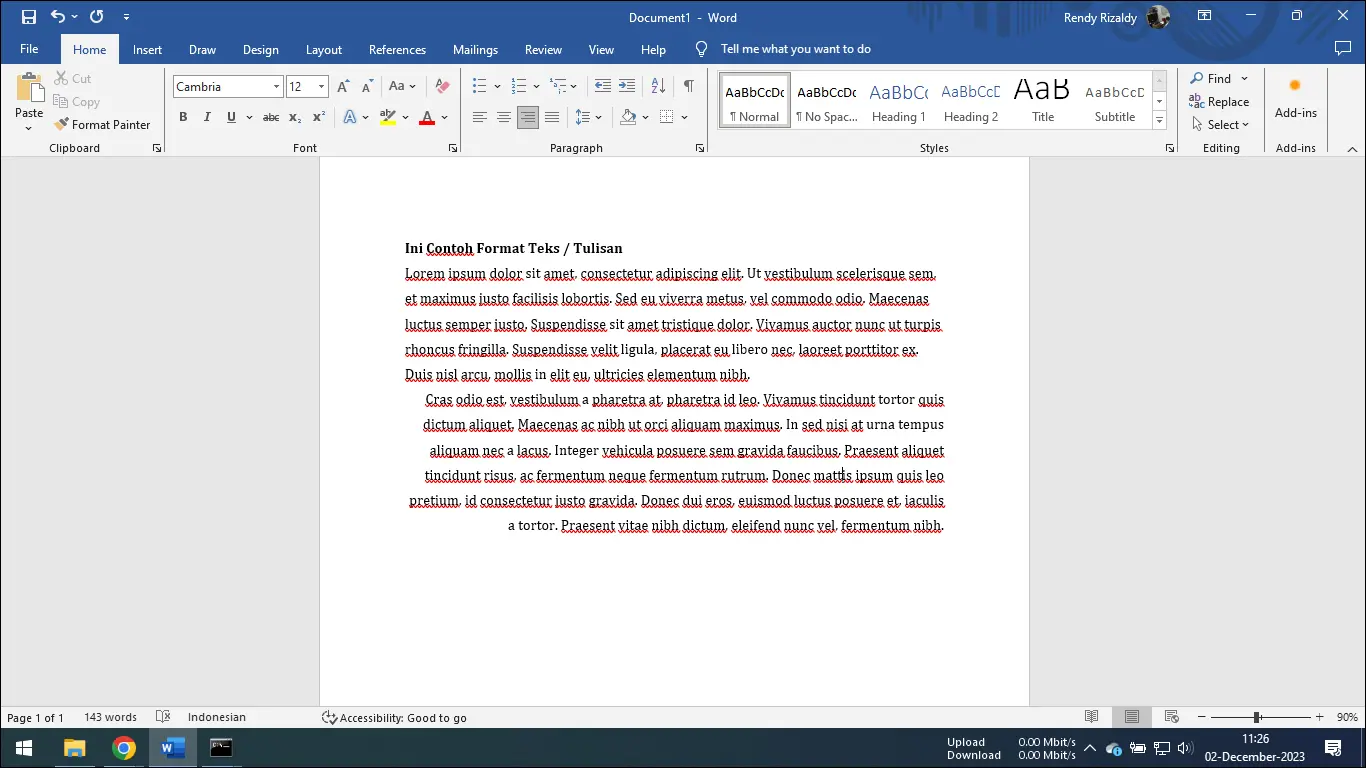Click the Sort A-Z icon

point(657,87)
